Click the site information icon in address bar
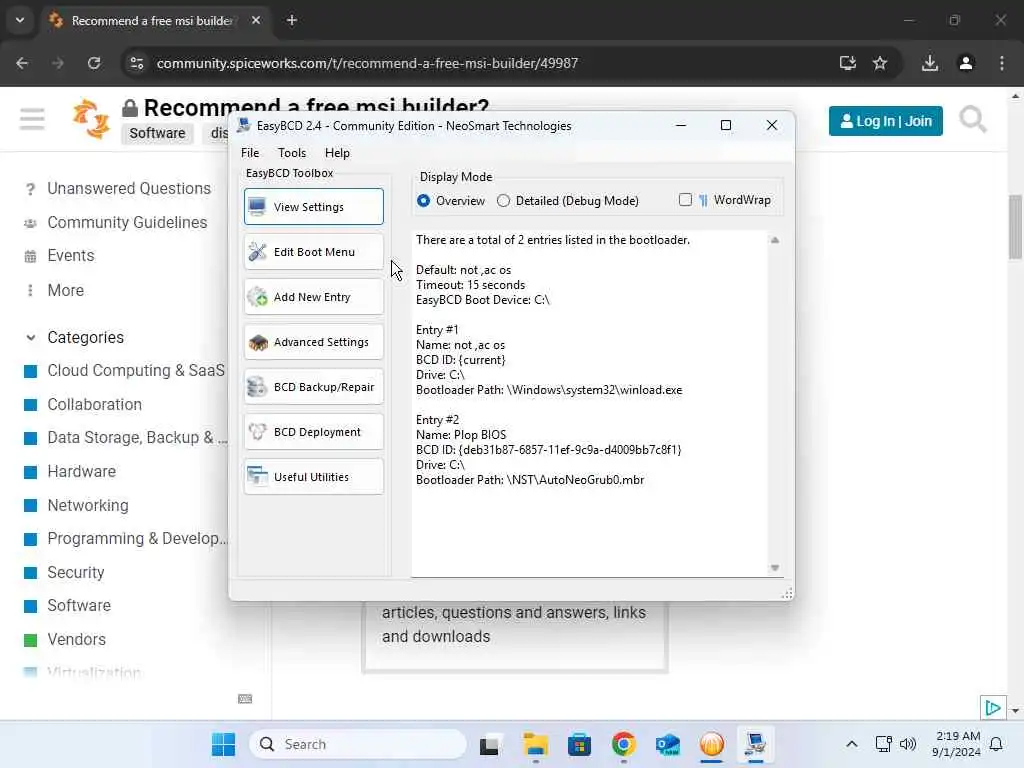Image resolution: width=1024 pixels, height=768 pixels. point(136,63)
